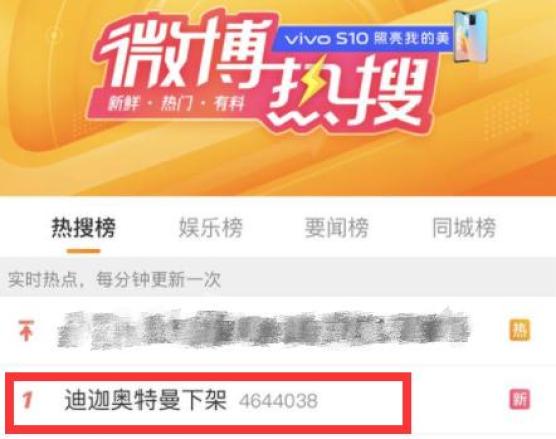Viewport: 556px width, 439px height.
Task: Tap the 新鲜·热门·有料 slogan
Action: click(176, 104)
